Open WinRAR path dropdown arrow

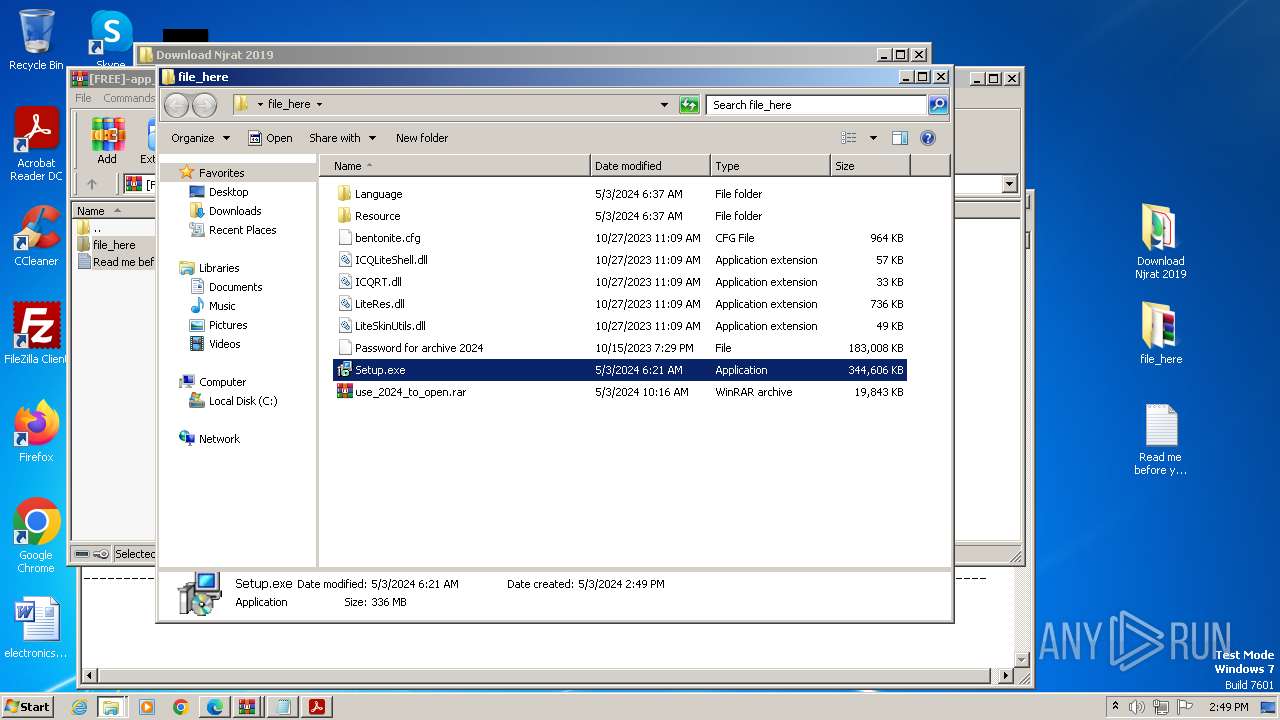coord(1008,184)
